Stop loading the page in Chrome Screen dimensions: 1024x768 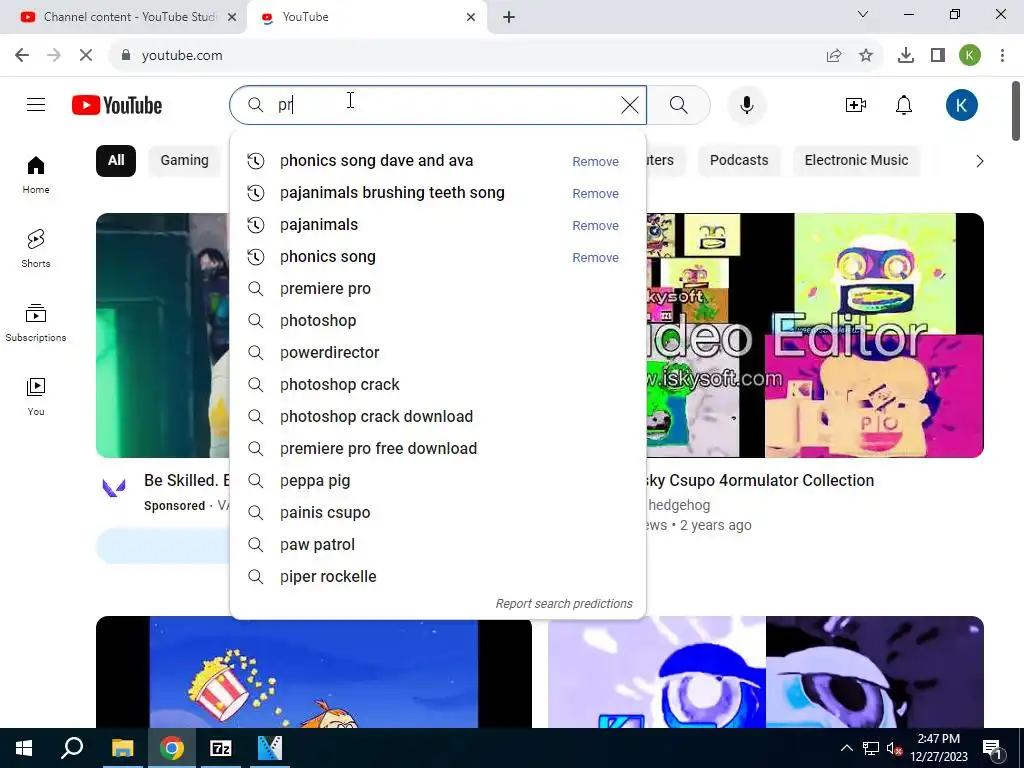tap(86, 56)
